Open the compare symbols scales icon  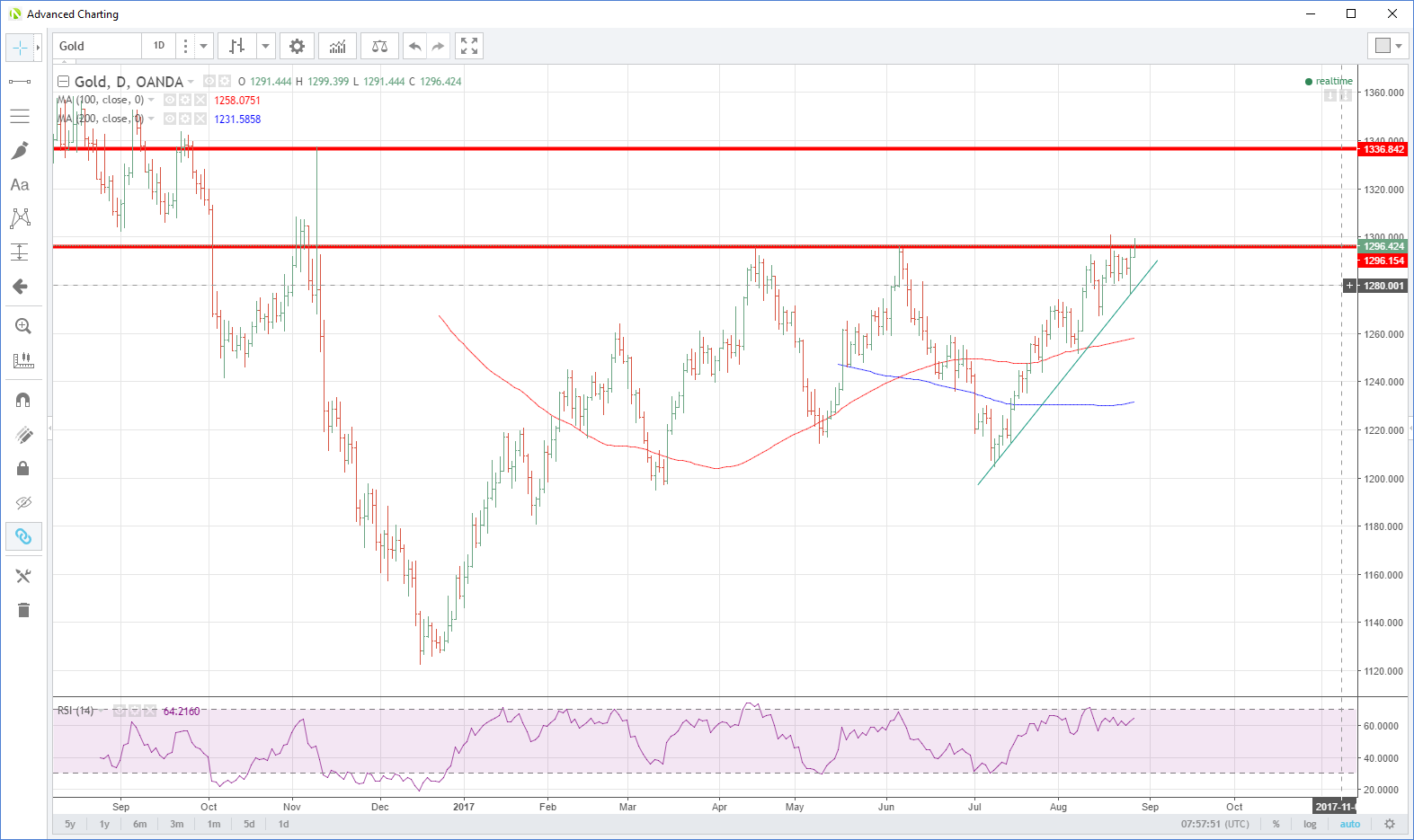coord(379,46)
